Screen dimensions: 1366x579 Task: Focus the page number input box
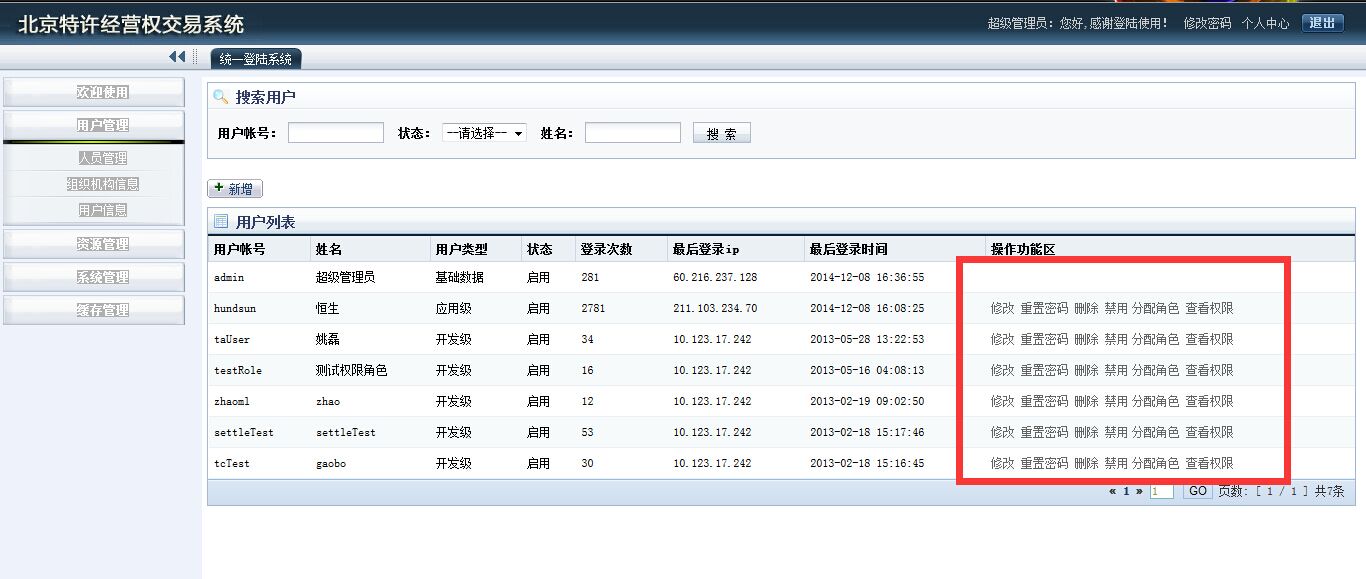[x=1161, y=492]
